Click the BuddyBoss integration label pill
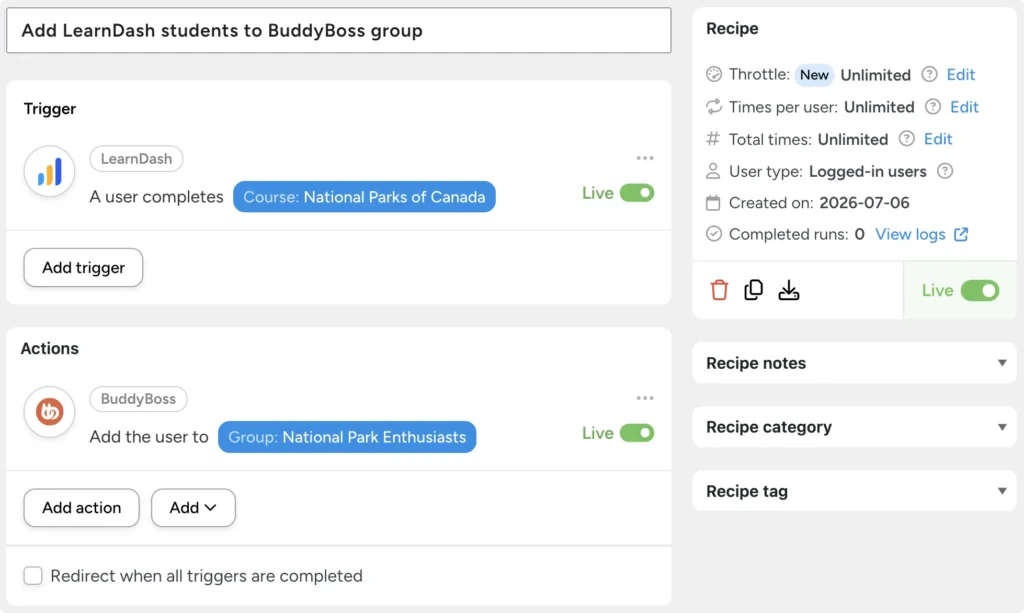This screenshot has width=1024, height=613. pyautogui.click(x=138, y=399)
